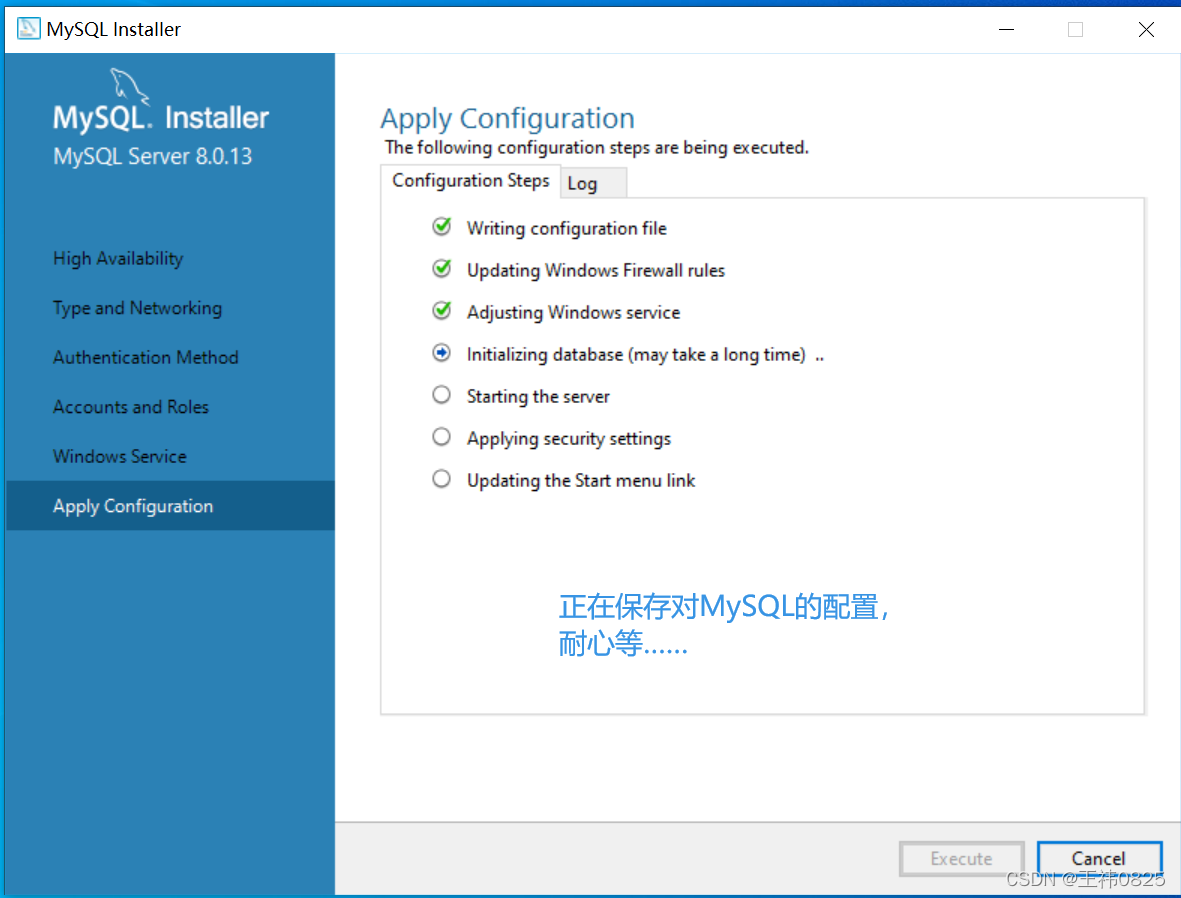
Task: Click the MySQL dolphin logo
Action: [129, 87]
